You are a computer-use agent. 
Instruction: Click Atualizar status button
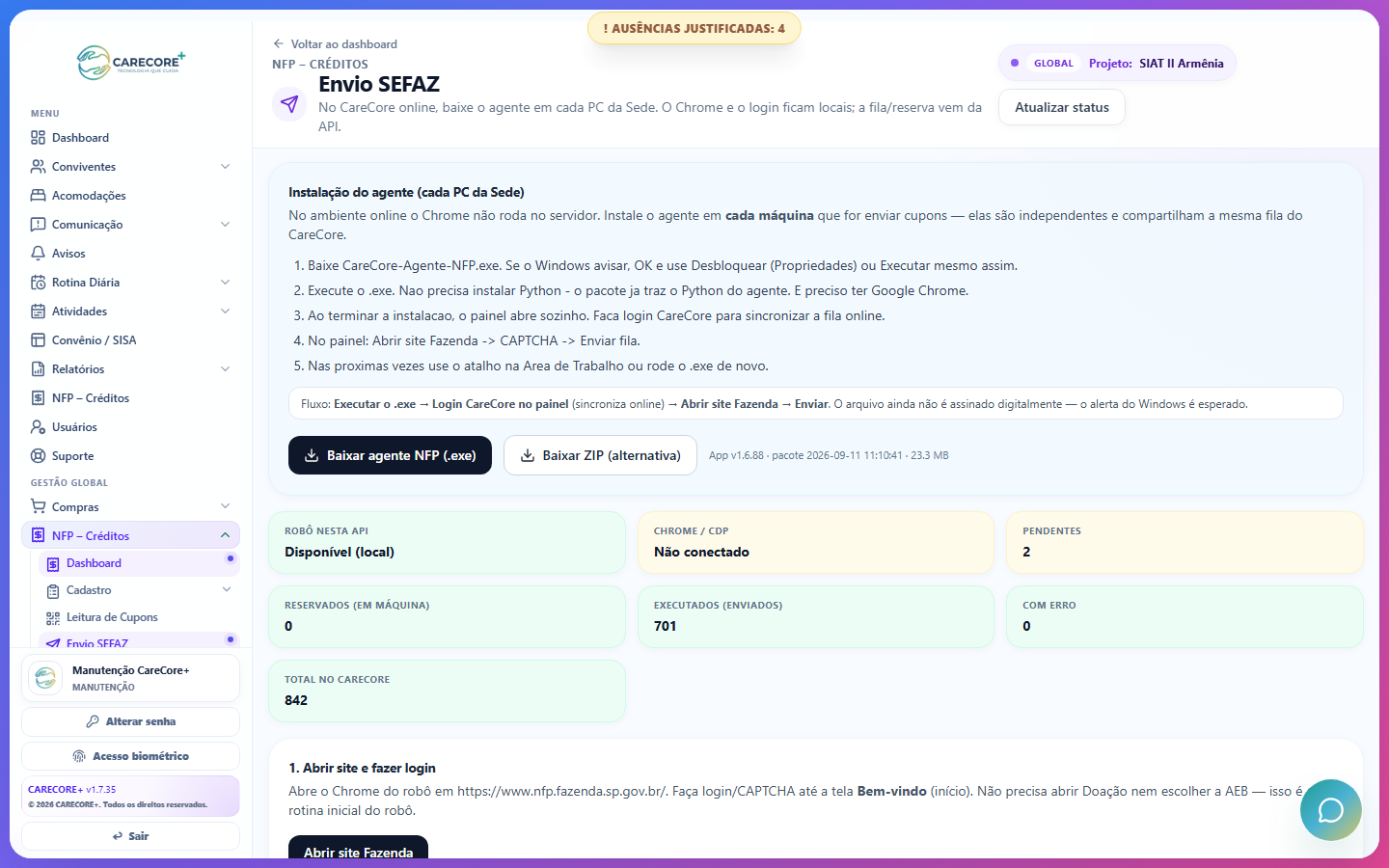1062,107
